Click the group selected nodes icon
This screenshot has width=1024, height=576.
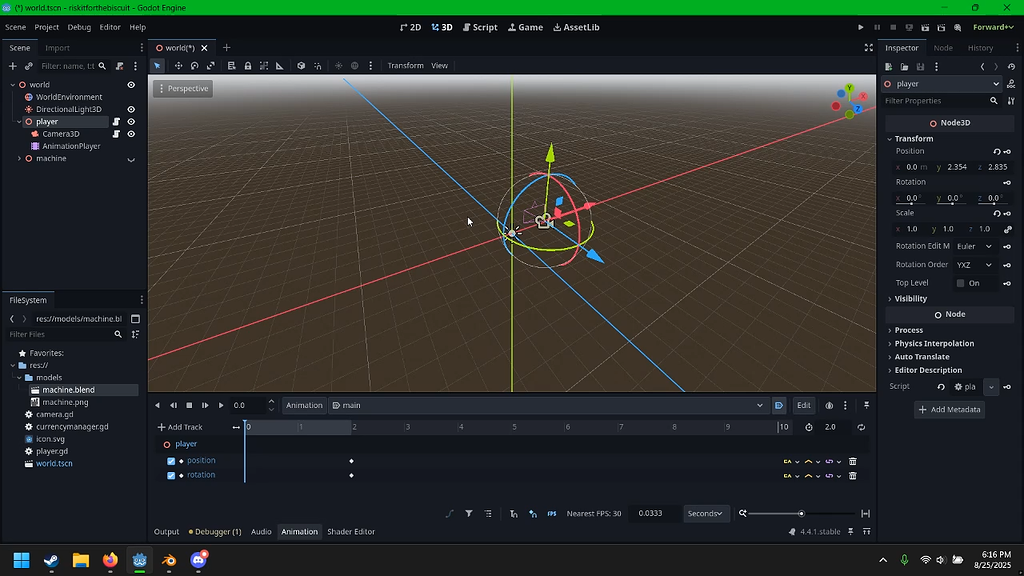[264, 66]
